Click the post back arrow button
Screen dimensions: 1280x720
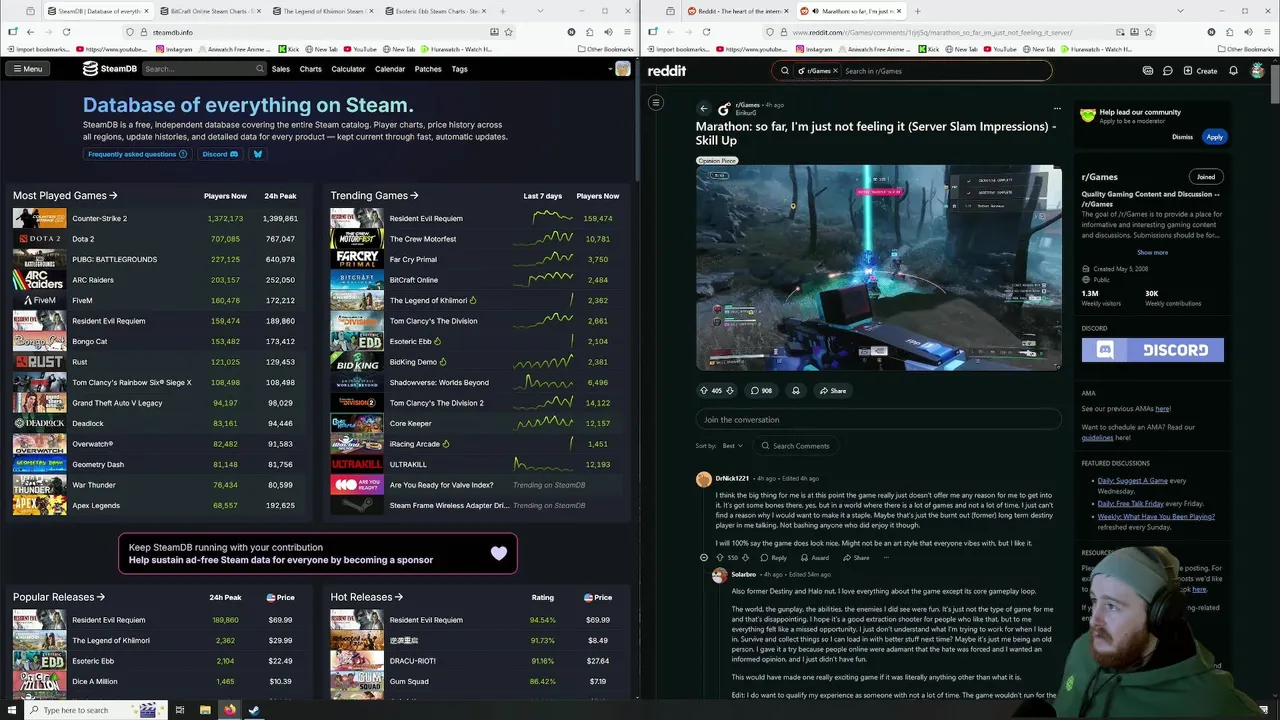704,108
